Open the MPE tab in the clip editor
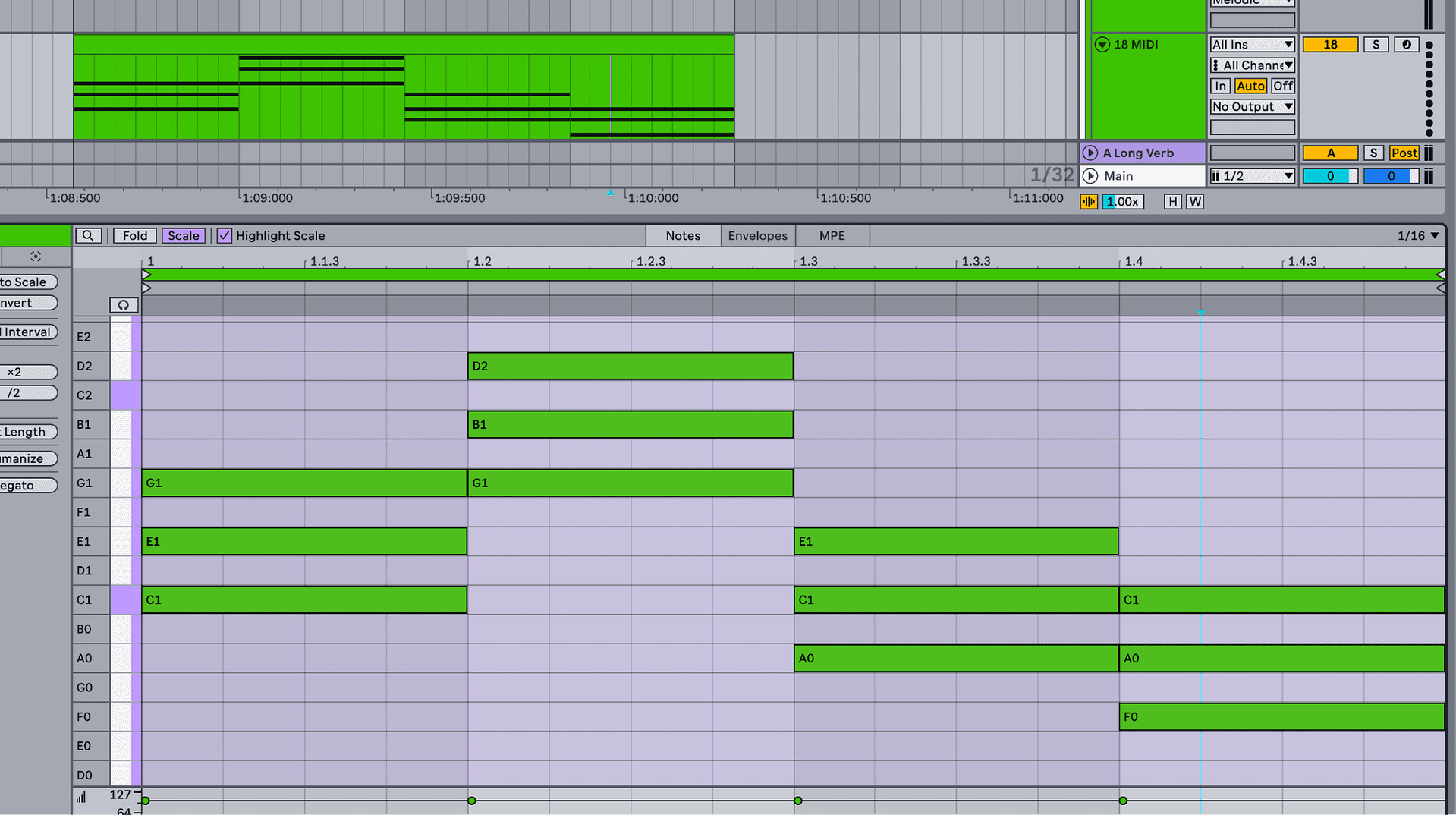The width and height of the screenshot is (1456, 815). click(832, 235)
